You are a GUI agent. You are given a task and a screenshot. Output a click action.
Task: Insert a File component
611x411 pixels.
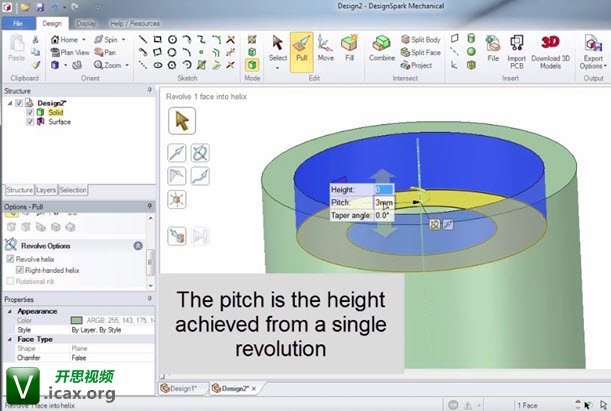493,48
